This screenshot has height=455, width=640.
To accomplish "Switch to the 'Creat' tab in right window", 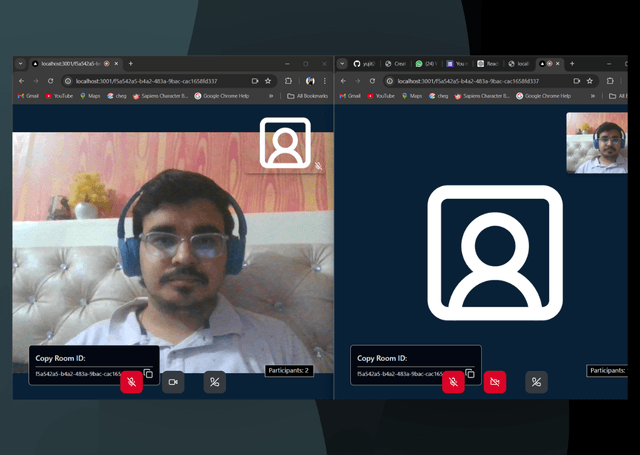I will [x=395, y=64].
